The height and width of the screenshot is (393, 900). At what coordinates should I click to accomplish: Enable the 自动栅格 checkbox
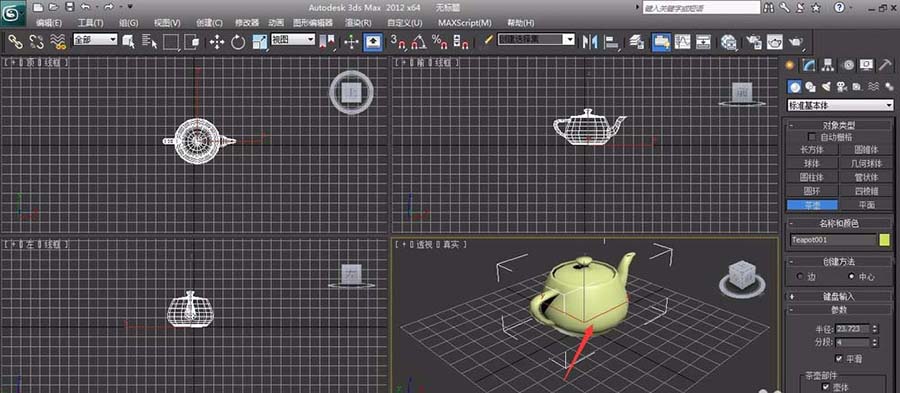click(812, 137)
